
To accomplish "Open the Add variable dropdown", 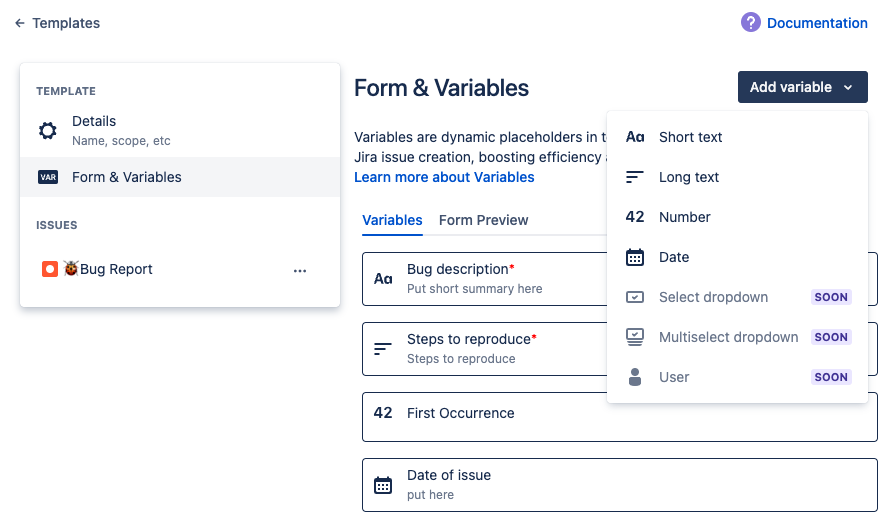I will click(x=802, y=87).
